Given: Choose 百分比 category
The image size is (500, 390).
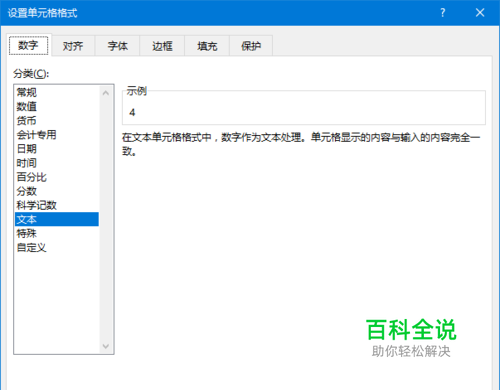Looking at the screenshot, I should click(x=57, y=177).
